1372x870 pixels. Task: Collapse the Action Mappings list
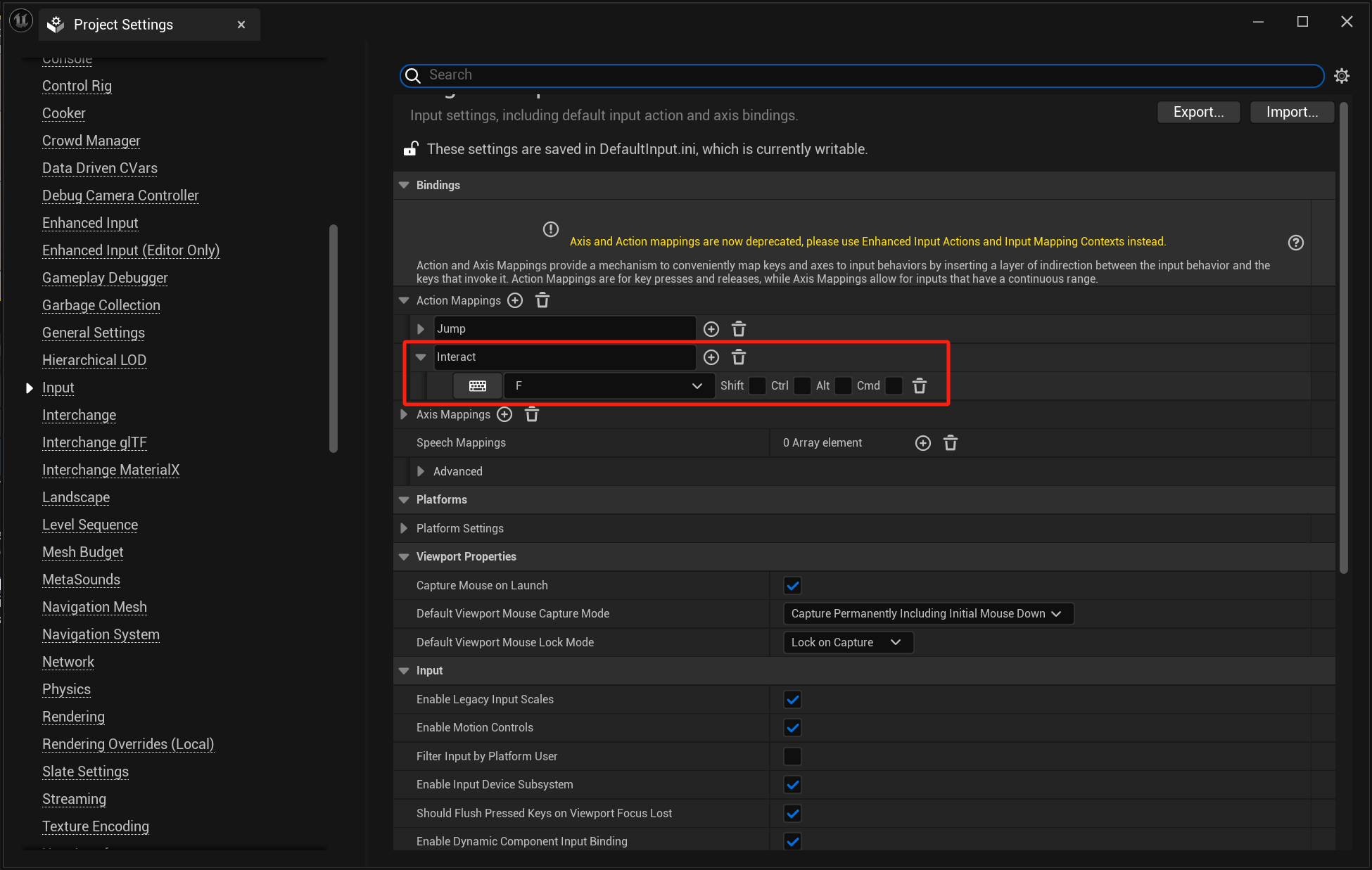pyautogui.click(x=404, y=300)
